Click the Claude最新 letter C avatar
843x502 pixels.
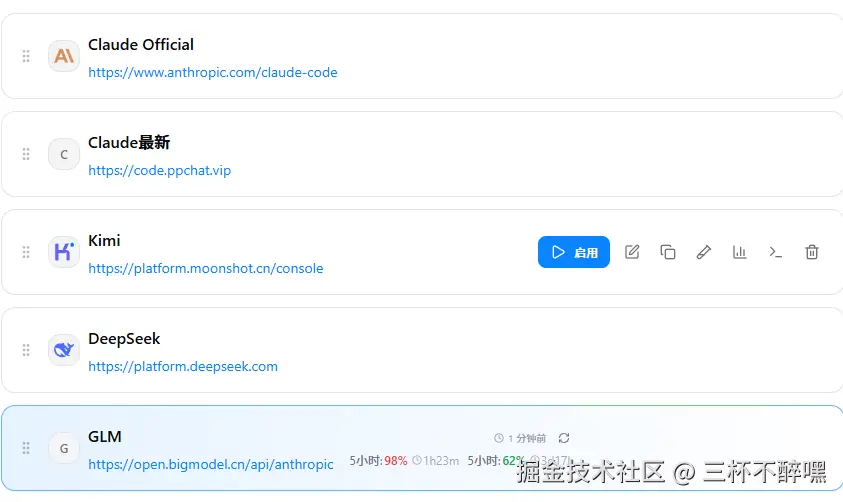64,154
